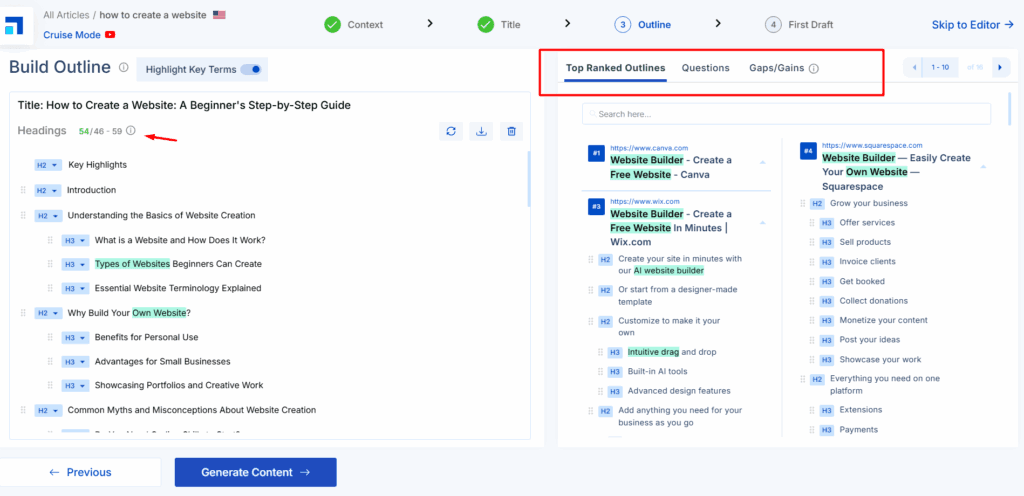Select 'Showcasing Portfolios and Creative Work' heading

click(x=179, y=386)
